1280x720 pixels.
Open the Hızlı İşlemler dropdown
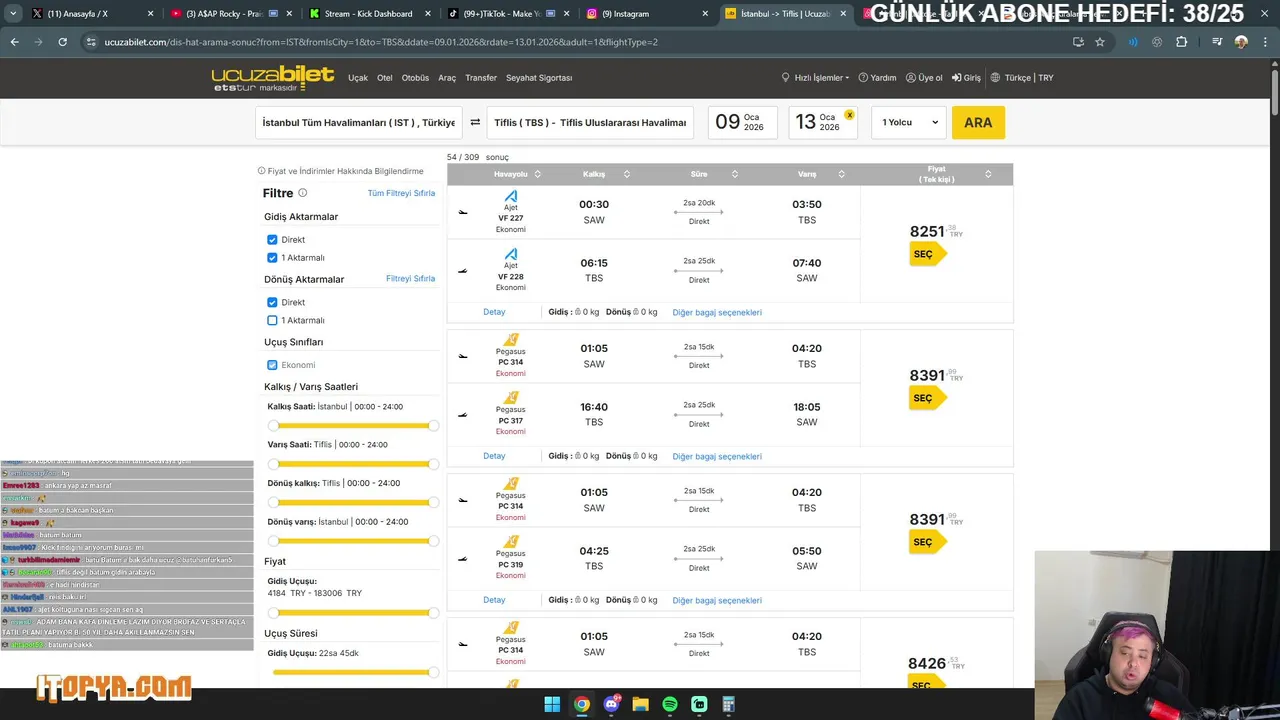(815, 78)
